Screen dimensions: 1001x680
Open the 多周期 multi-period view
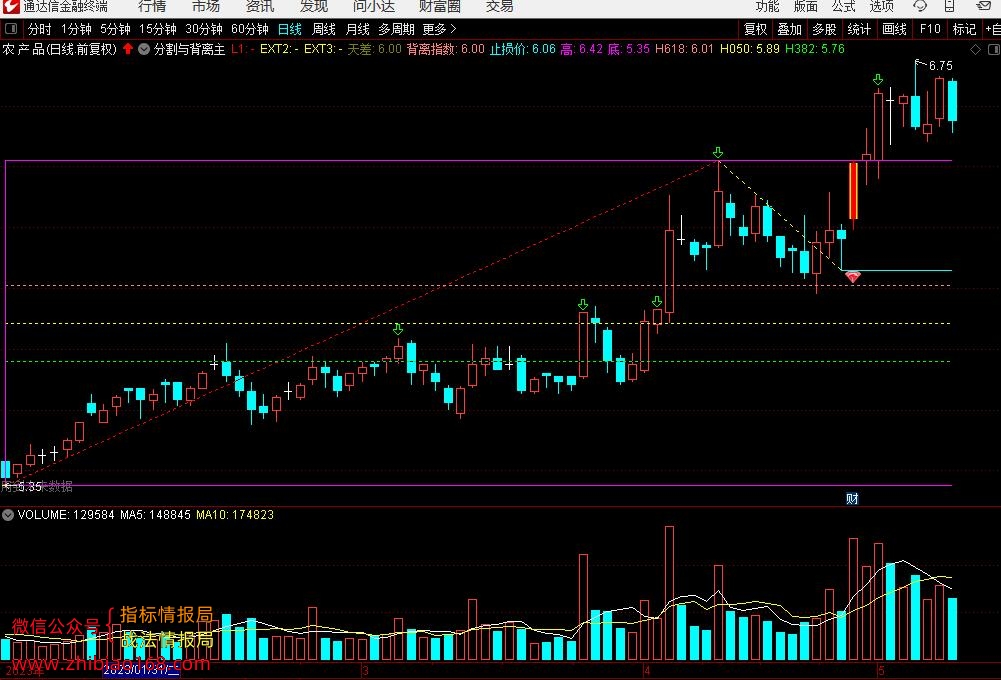[396, 29]
